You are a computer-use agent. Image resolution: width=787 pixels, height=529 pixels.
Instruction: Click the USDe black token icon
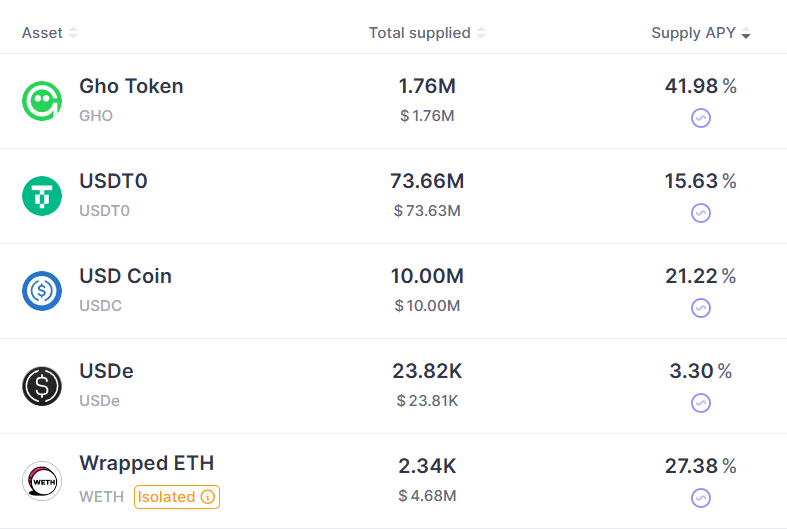42,386
